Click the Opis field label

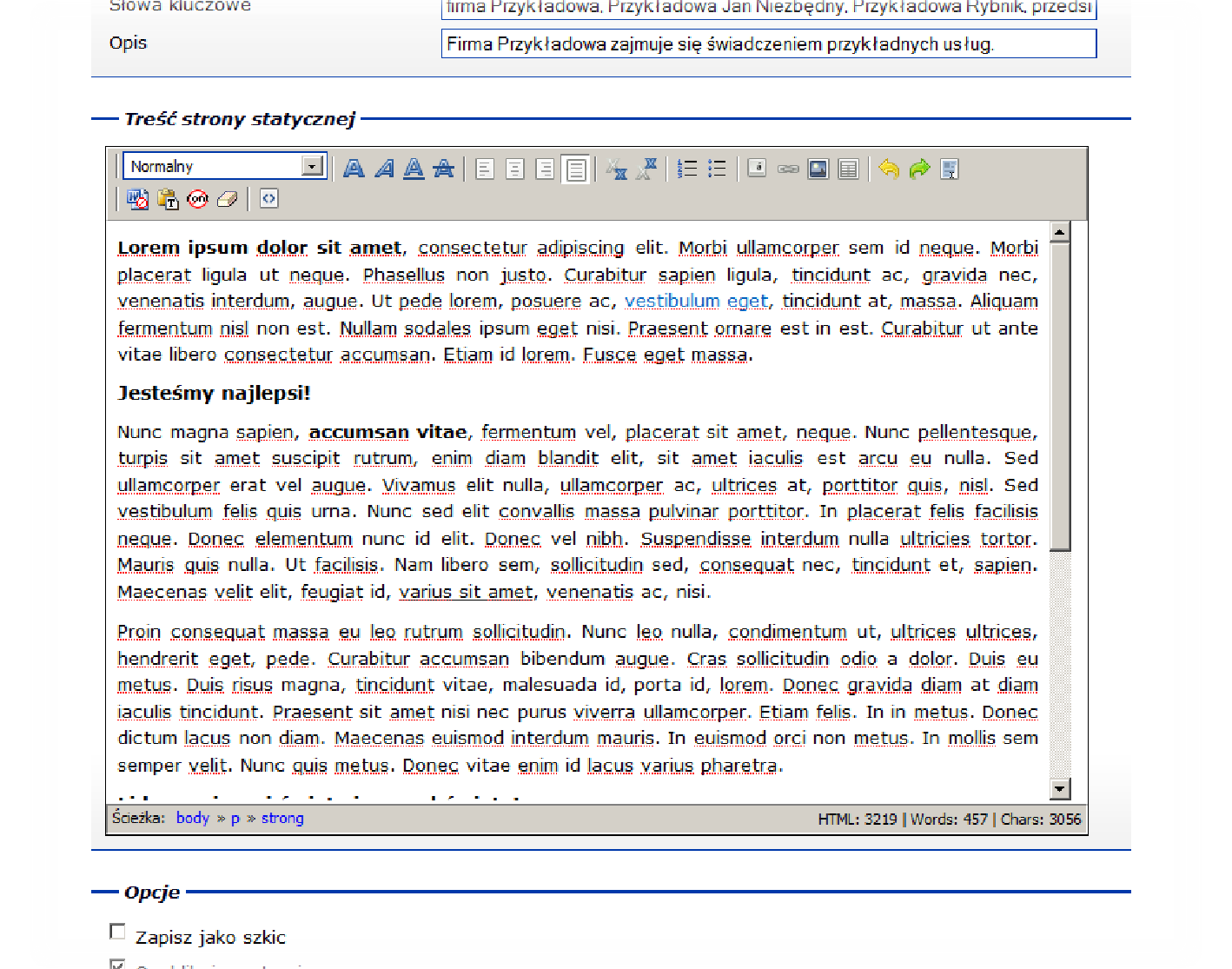128,43
